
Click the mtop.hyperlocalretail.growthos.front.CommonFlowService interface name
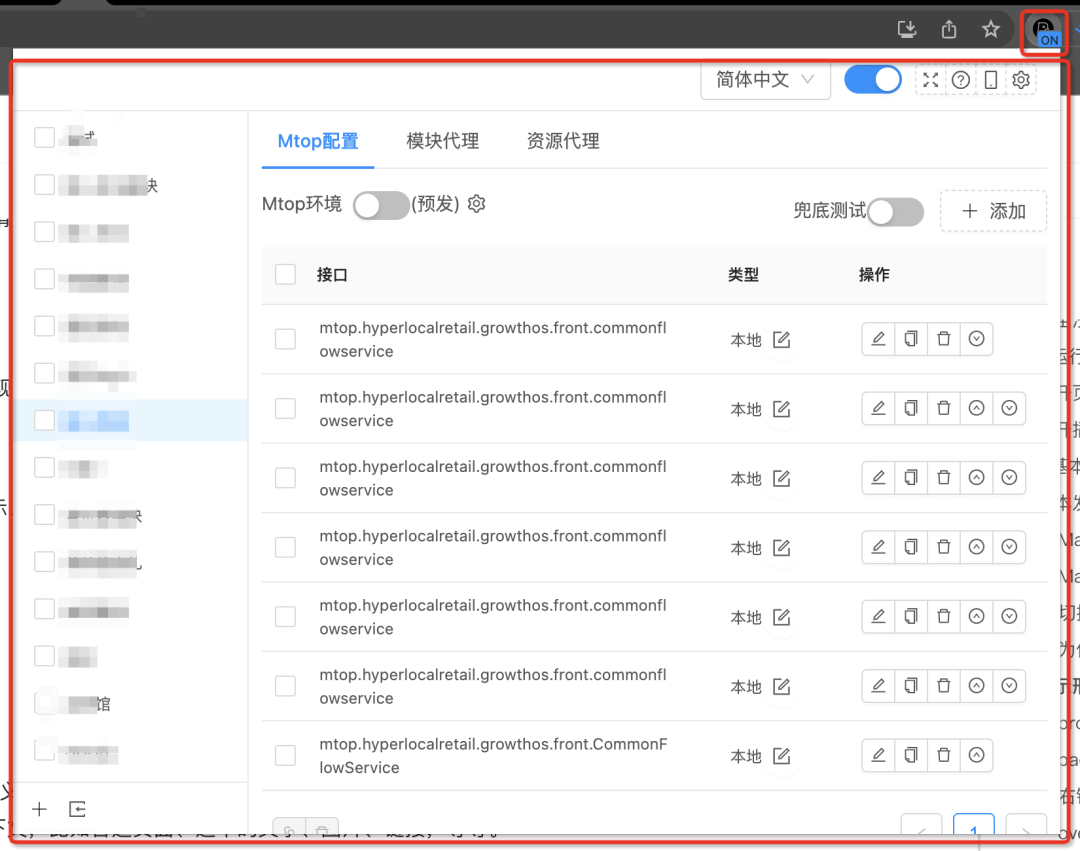[493, 756]
